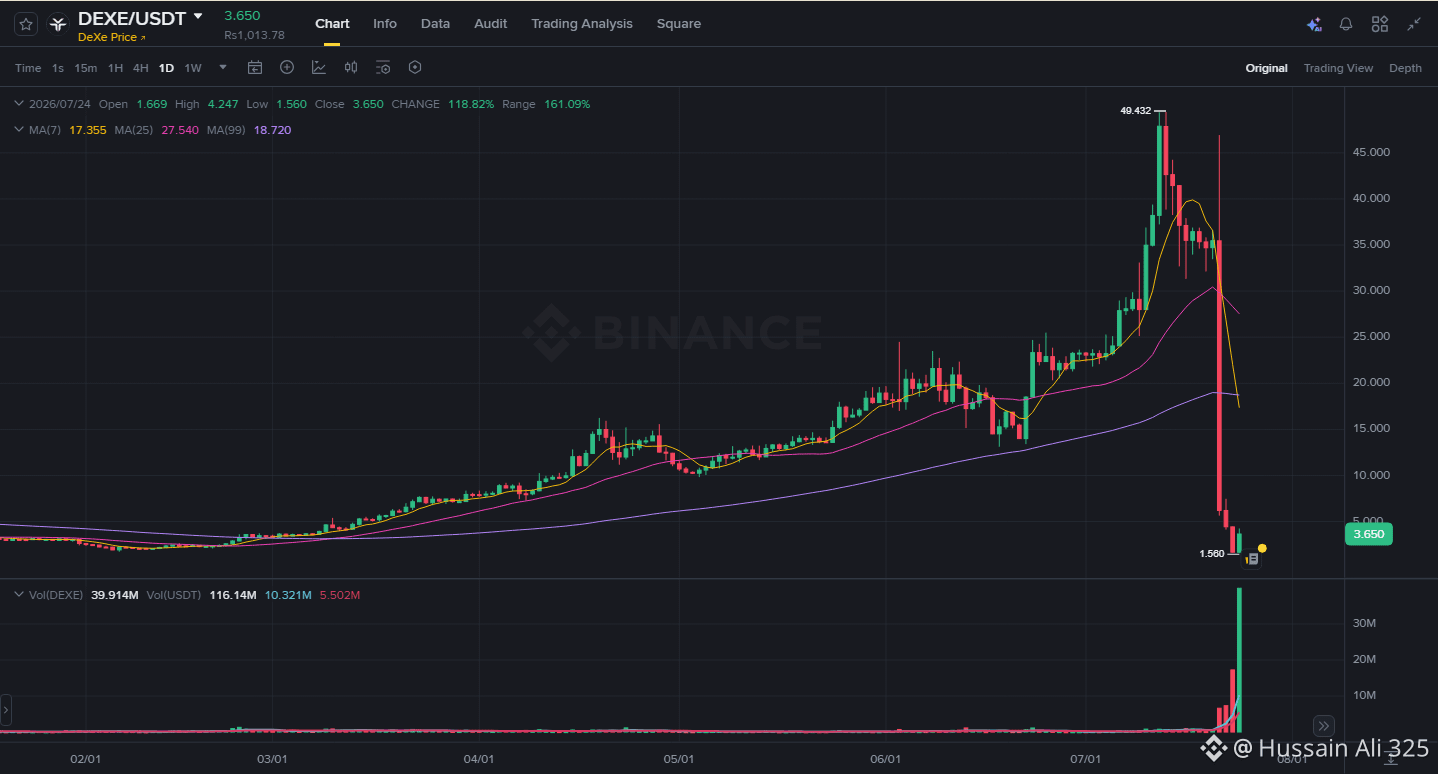Open the go-to-date calendar icon
This screenshot has width=1438, height=774.
click(255, 67)
